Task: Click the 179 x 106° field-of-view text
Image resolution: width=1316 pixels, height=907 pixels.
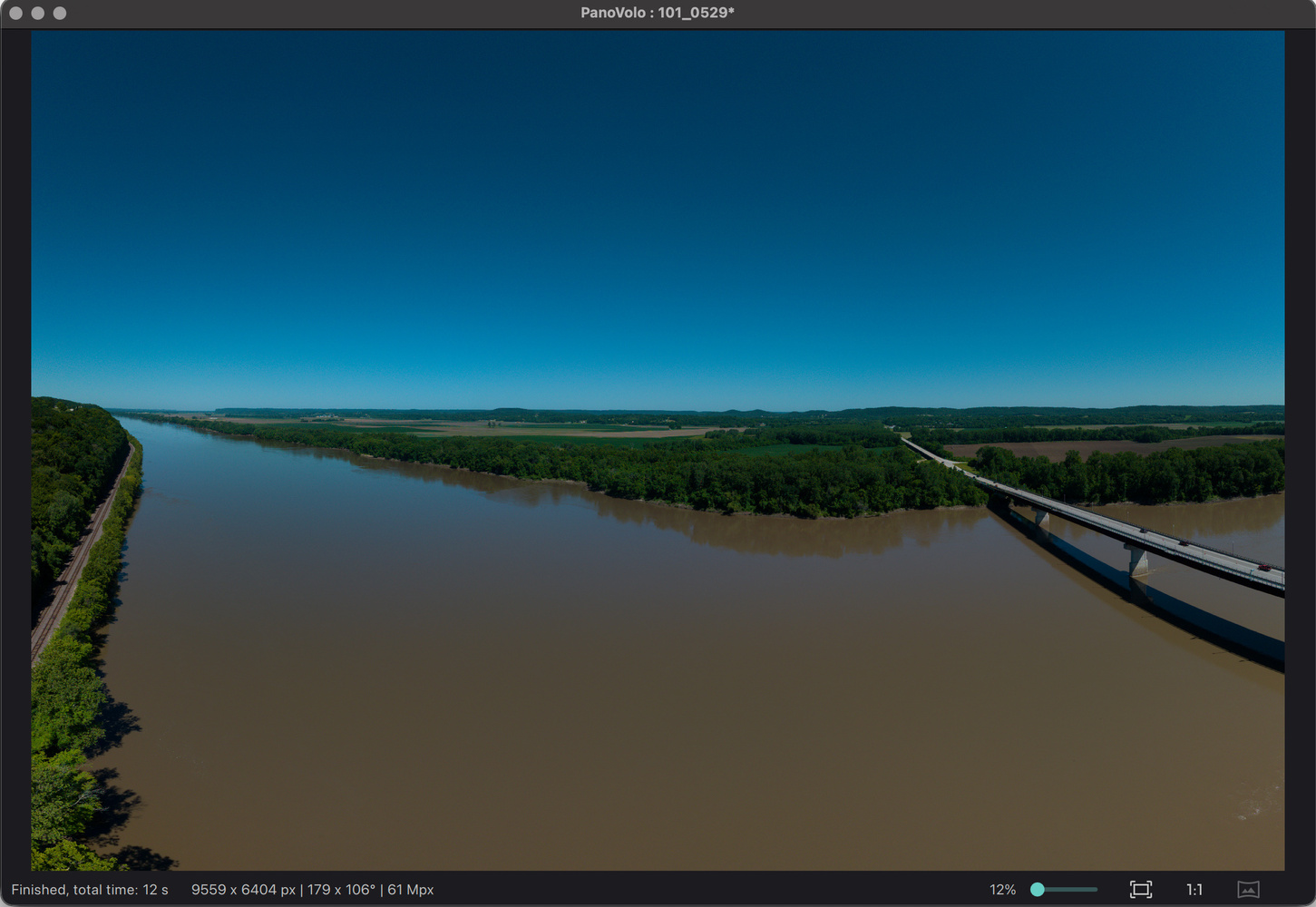Action: point(341,890)
